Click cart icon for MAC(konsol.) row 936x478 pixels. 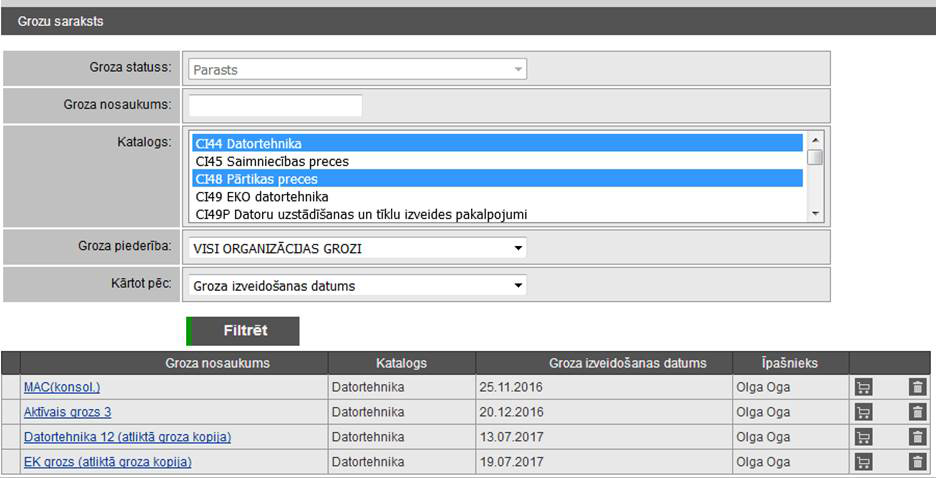[x=864, y=387]
